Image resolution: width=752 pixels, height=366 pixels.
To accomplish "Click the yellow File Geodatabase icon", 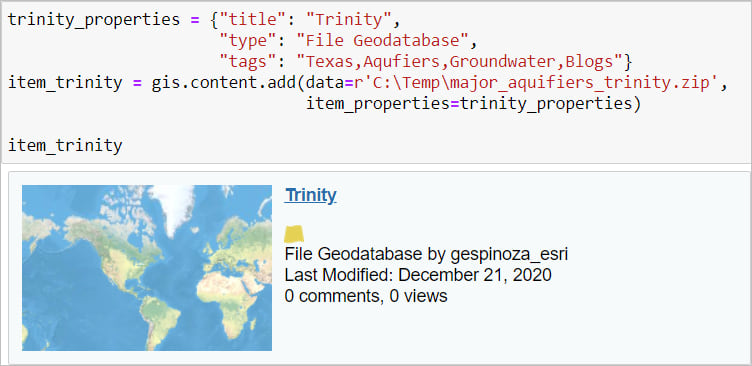I will tap(294, 234).
